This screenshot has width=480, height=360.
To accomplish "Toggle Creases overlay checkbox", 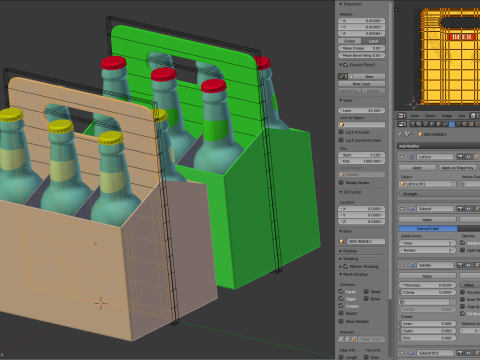I will point(341,306).
